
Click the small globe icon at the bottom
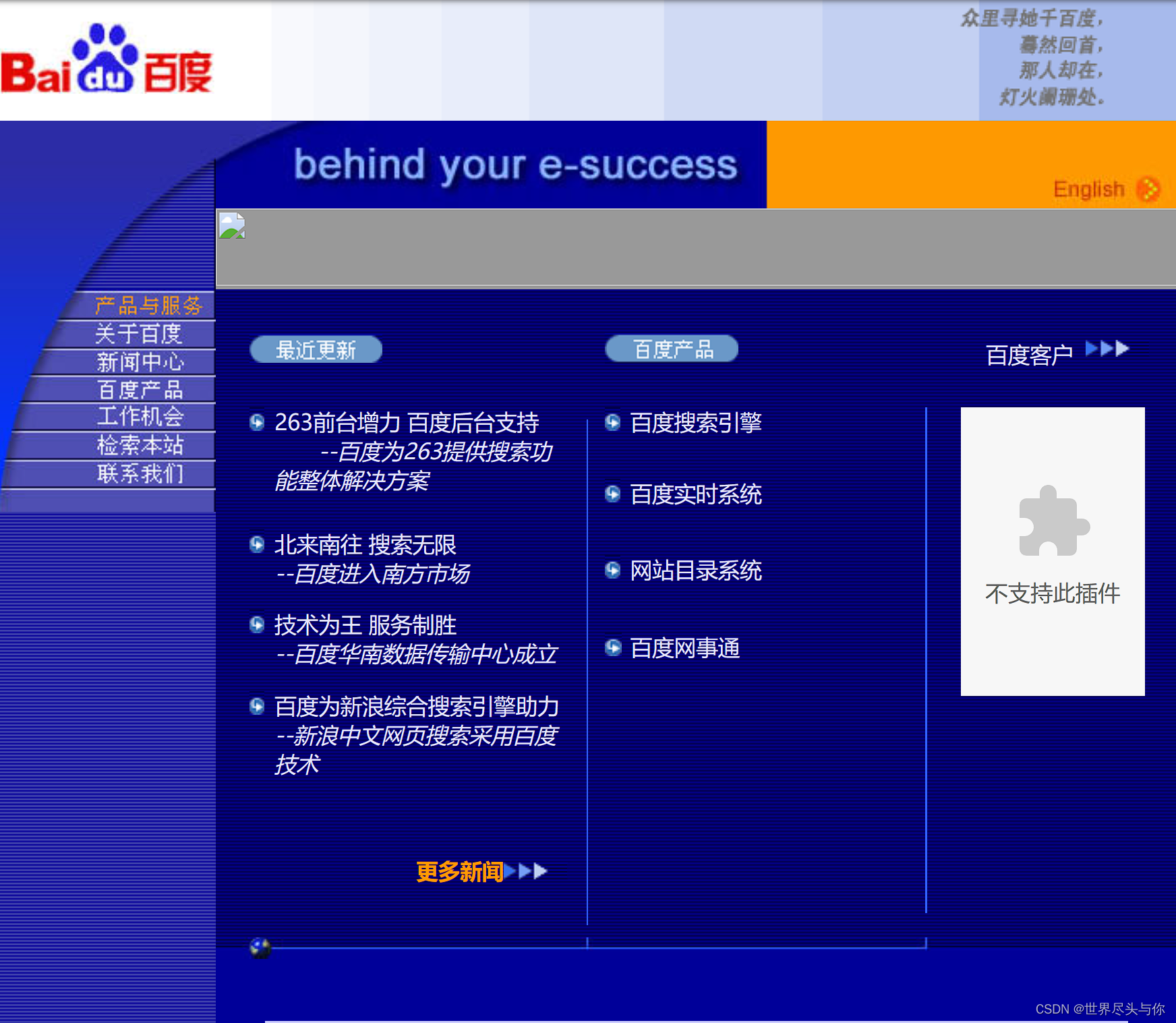click(260, 948)
